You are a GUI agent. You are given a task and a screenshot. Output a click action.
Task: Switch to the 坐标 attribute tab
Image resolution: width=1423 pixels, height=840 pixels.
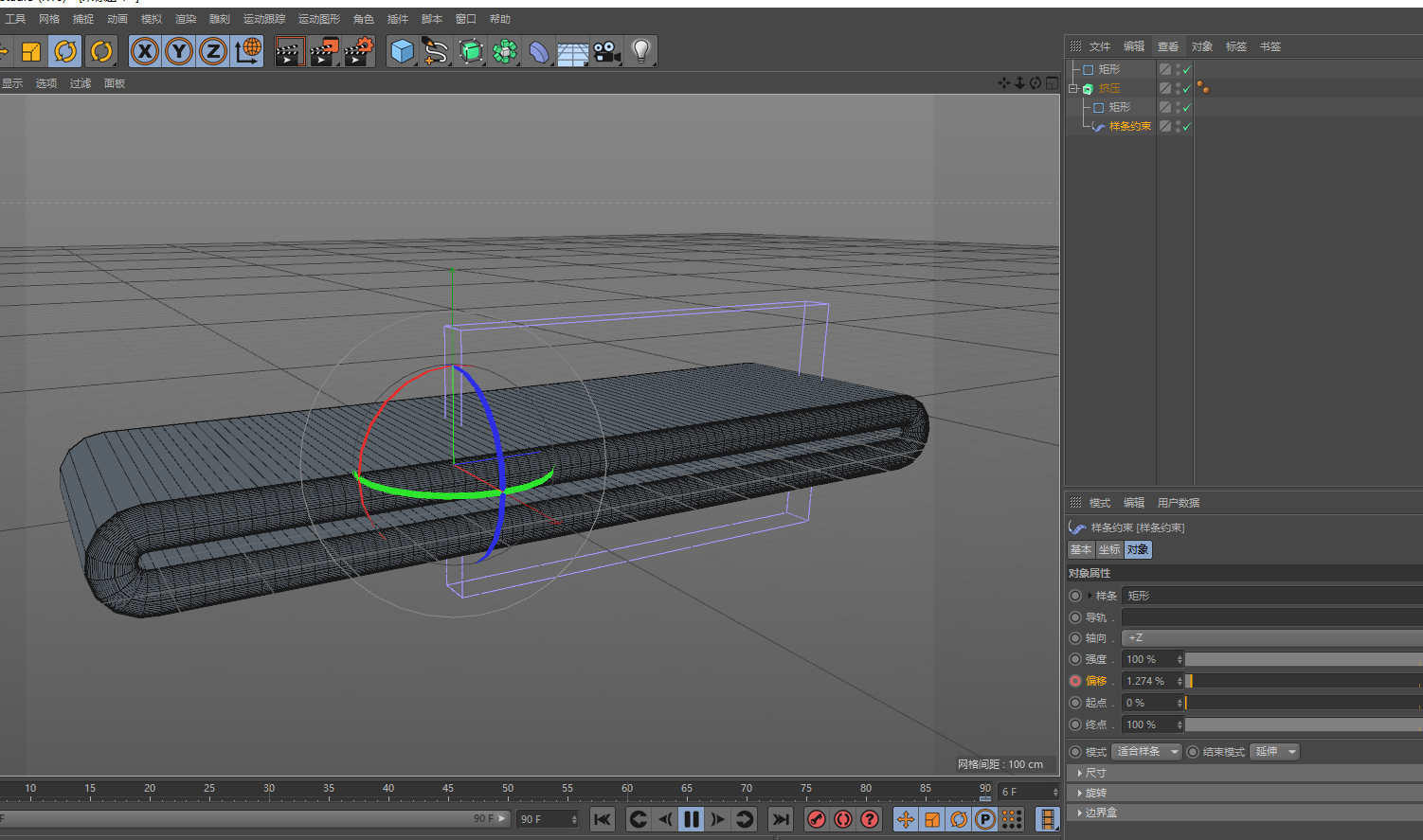point(1109,549)
